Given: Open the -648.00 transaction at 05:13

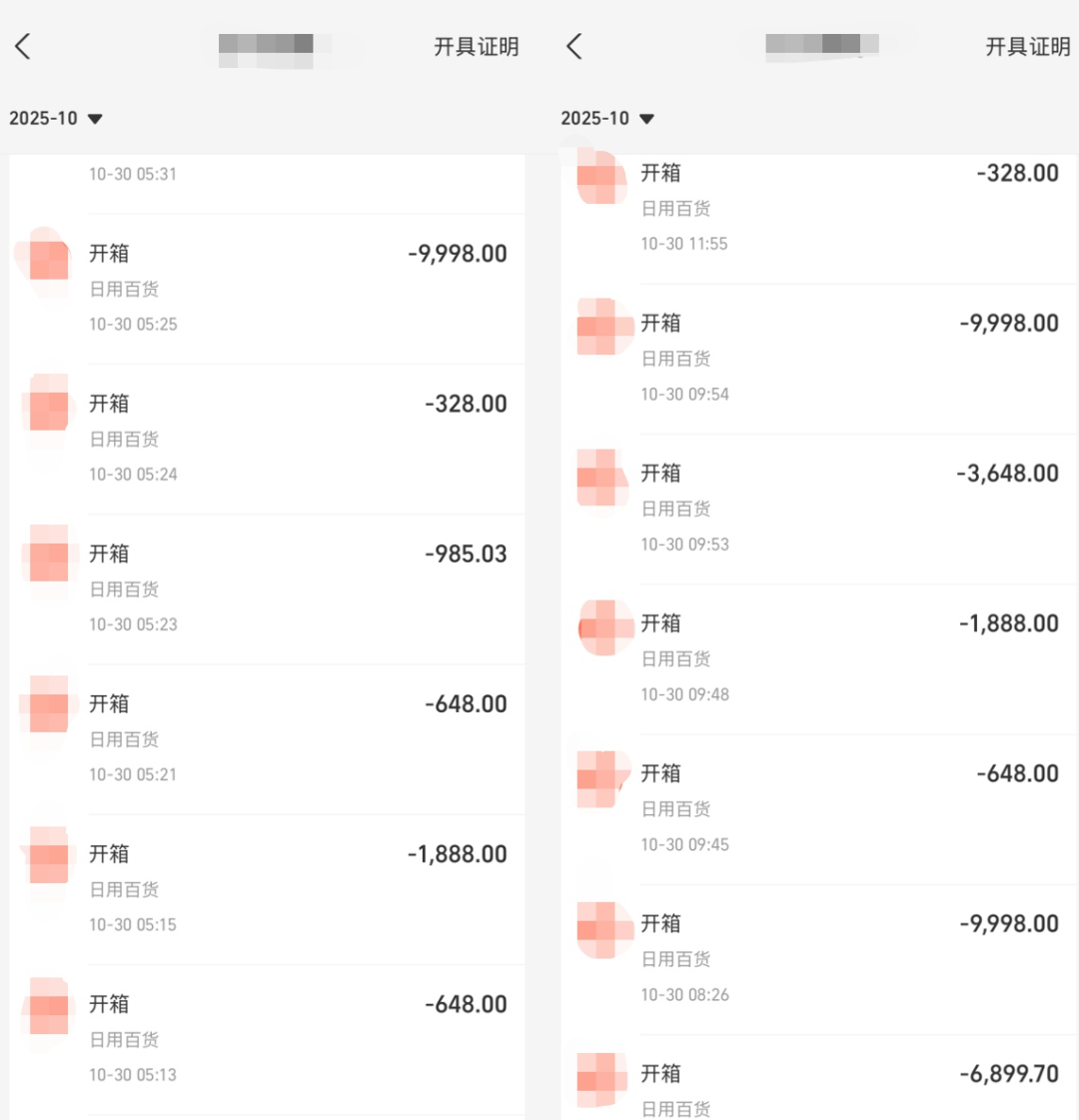Looking at the screenshot, I should (298, 1038).
